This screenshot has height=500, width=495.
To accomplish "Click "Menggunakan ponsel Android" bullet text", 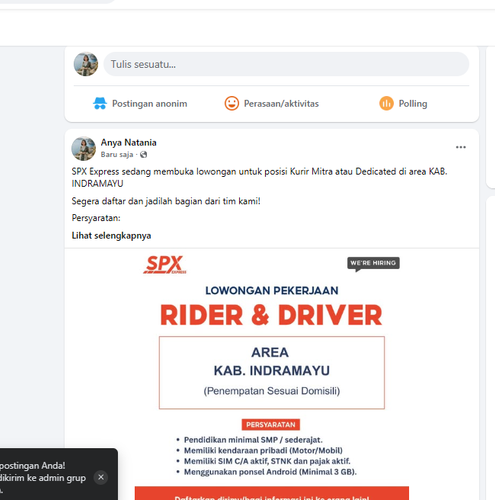I will coord(270,472).
